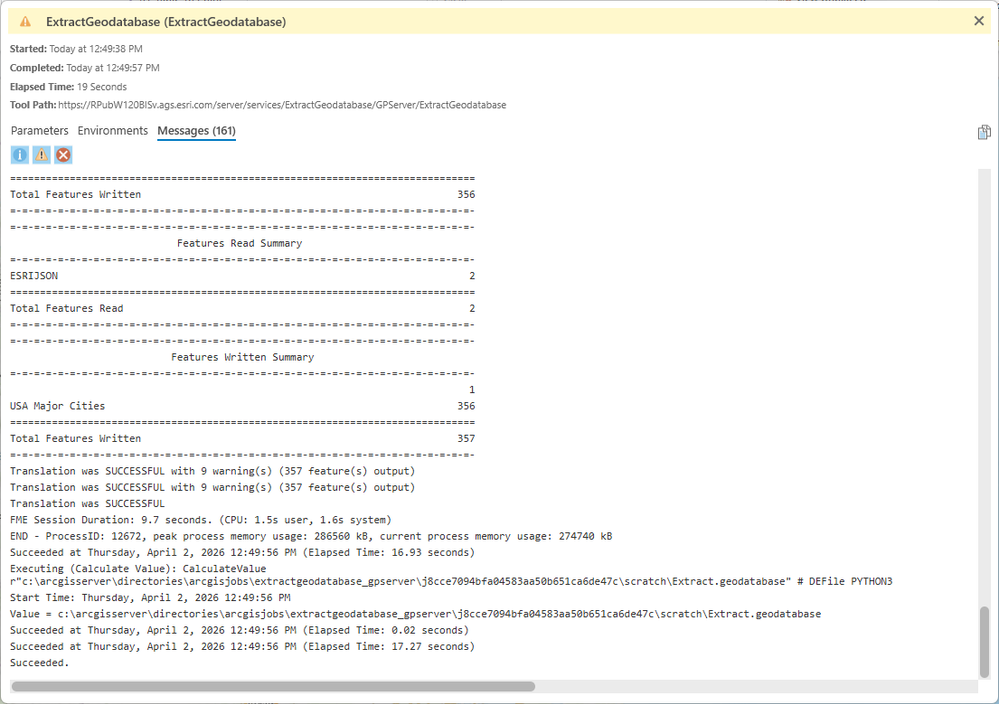Viewport: 999px width, 704px height.
Task: Switch to the Environments tab
Action: point(113,131)
